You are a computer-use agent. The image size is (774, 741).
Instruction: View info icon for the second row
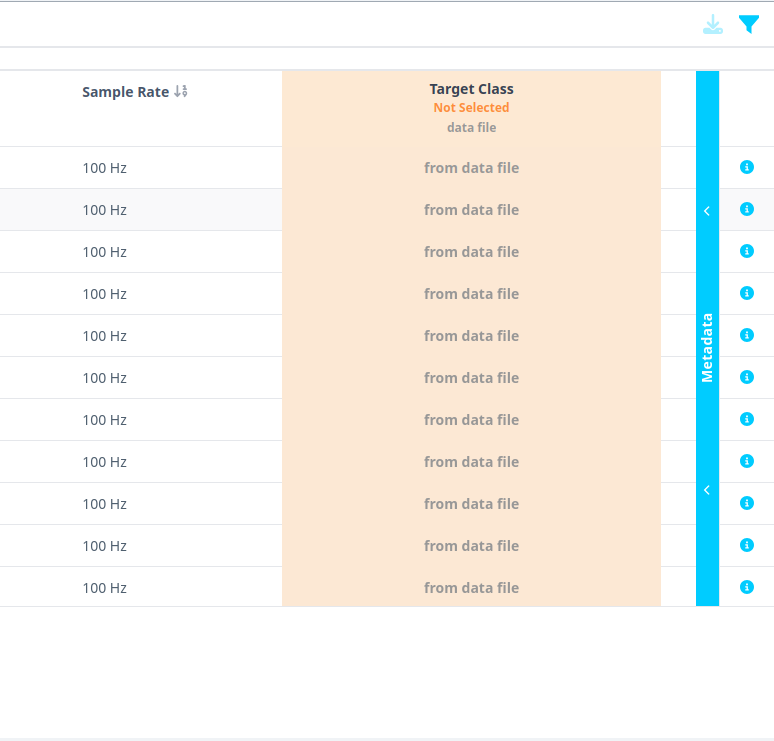746,209
